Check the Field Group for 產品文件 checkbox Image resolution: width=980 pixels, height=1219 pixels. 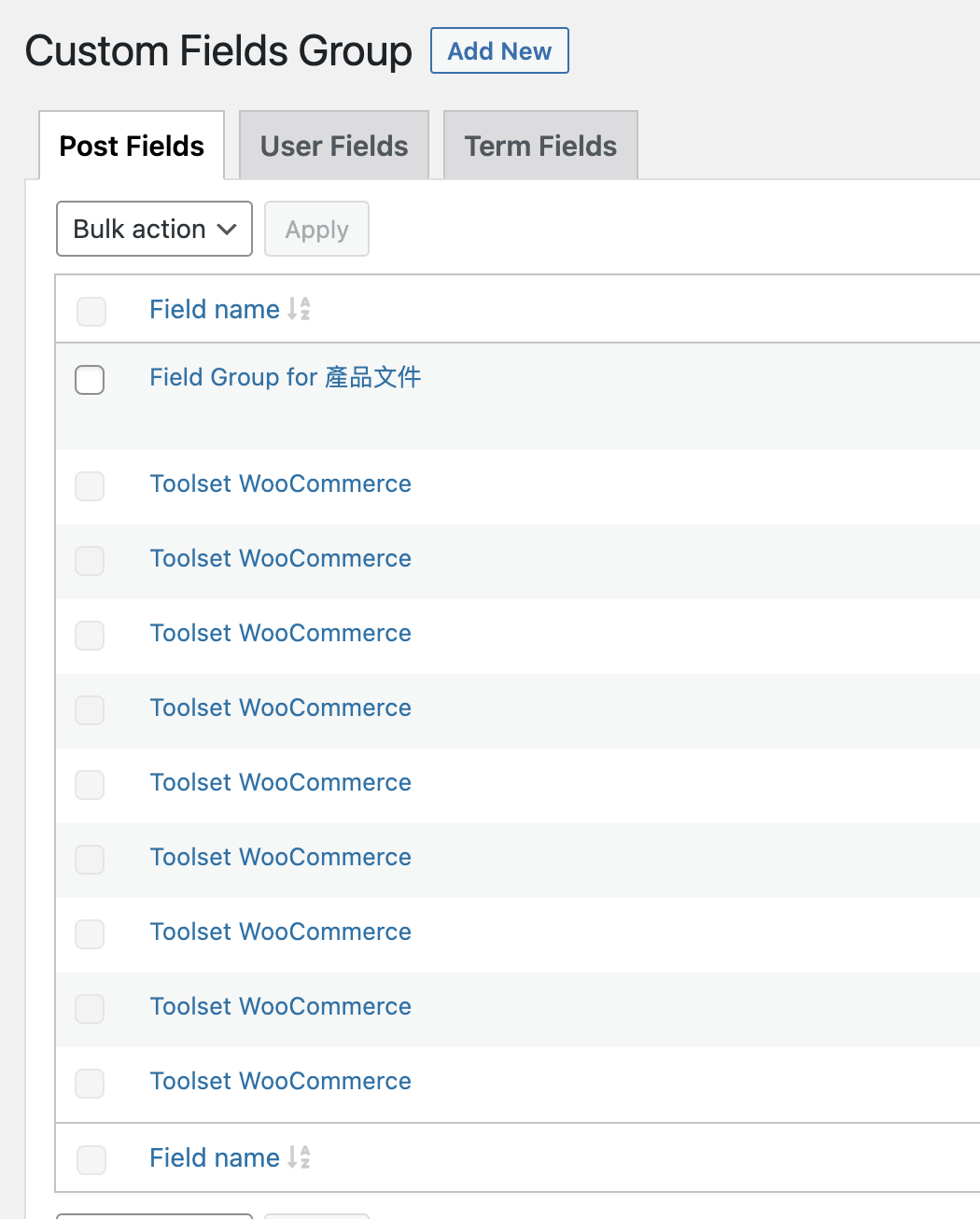click(x=90, y=380)
